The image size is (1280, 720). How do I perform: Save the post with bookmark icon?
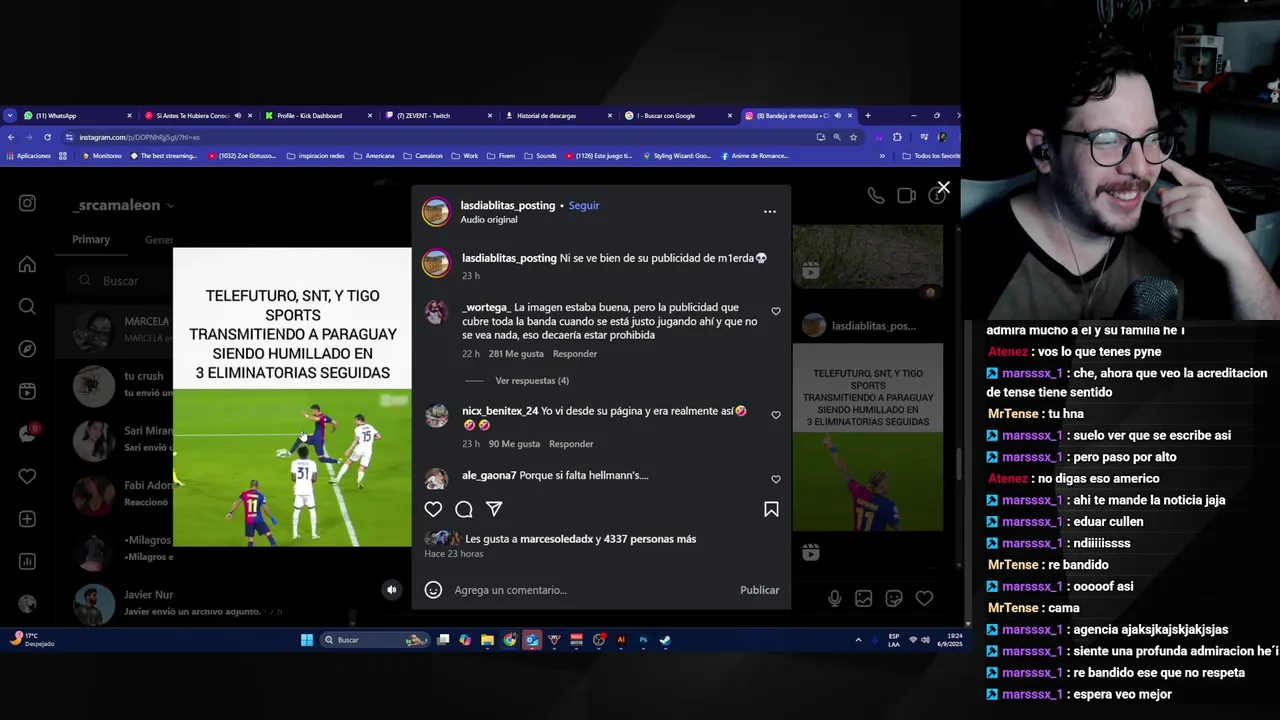[x=771, y=509]
